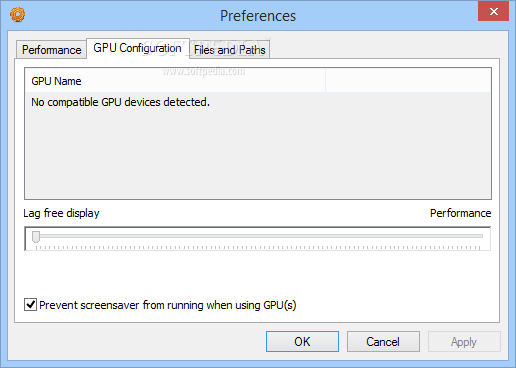Click the orange gear application icon
This screenshot has height=368, width=516.
coord(17,15)
